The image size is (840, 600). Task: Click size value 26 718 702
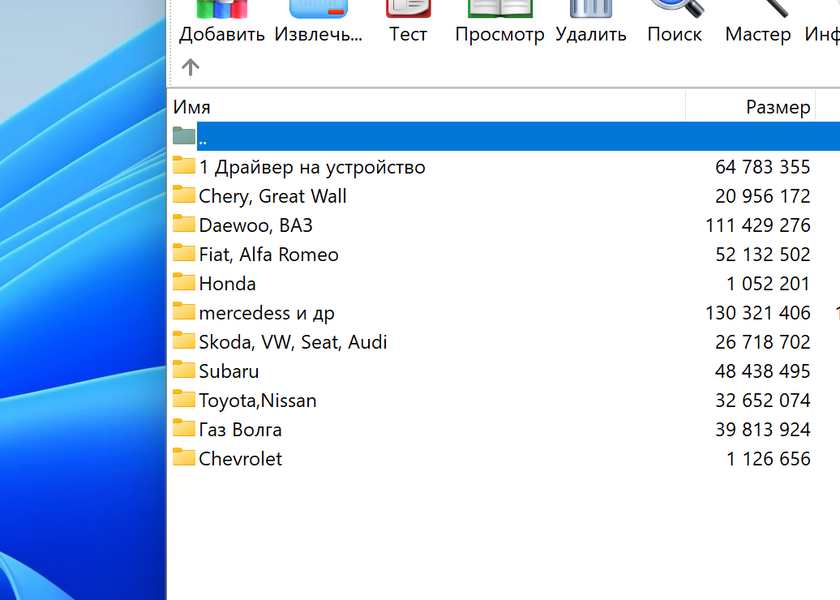762,342
